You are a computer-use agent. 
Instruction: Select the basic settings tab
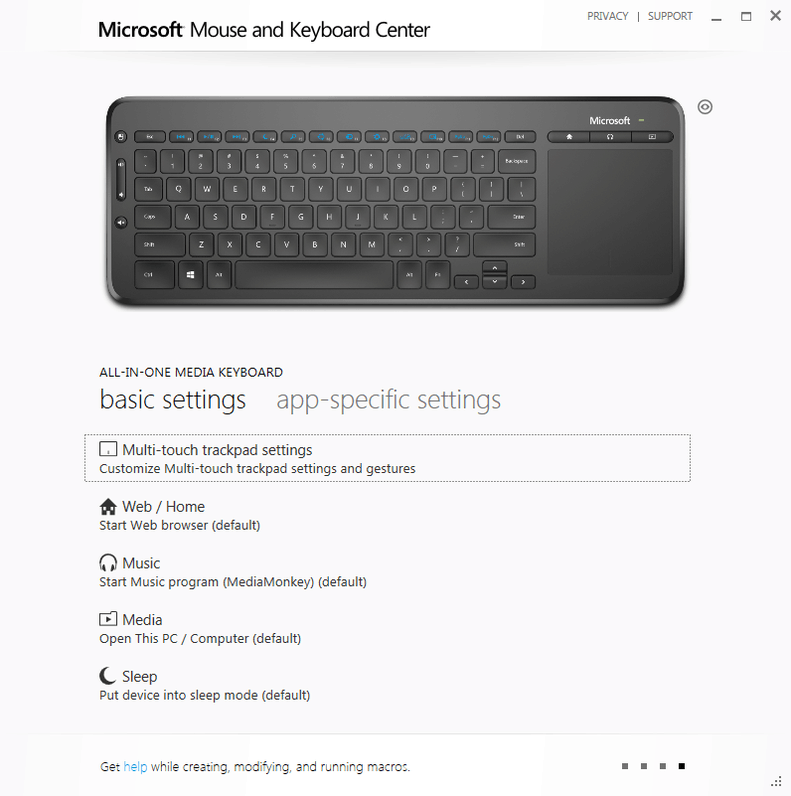click(173, 400)
